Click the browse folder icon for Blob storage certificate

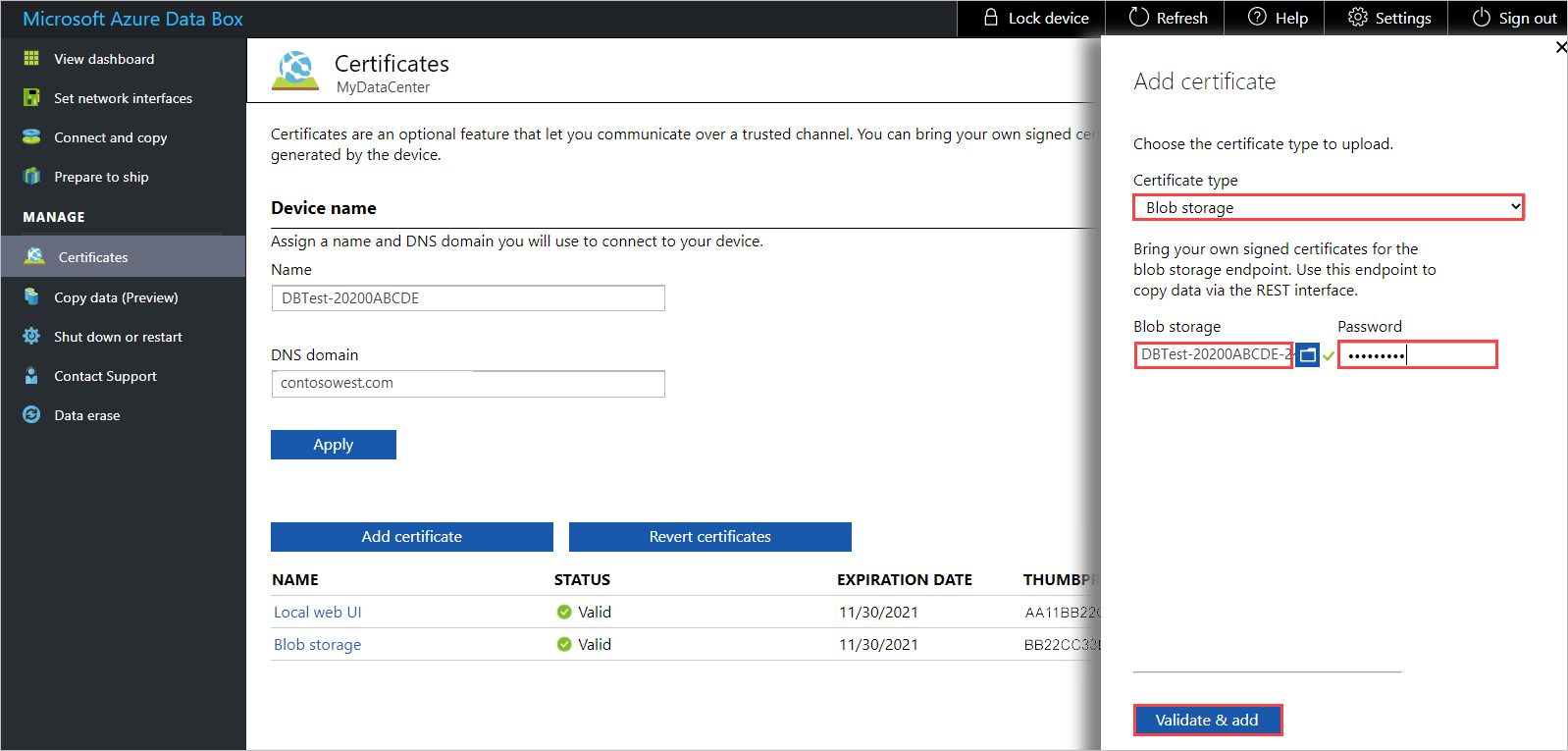click(1307, 354)
